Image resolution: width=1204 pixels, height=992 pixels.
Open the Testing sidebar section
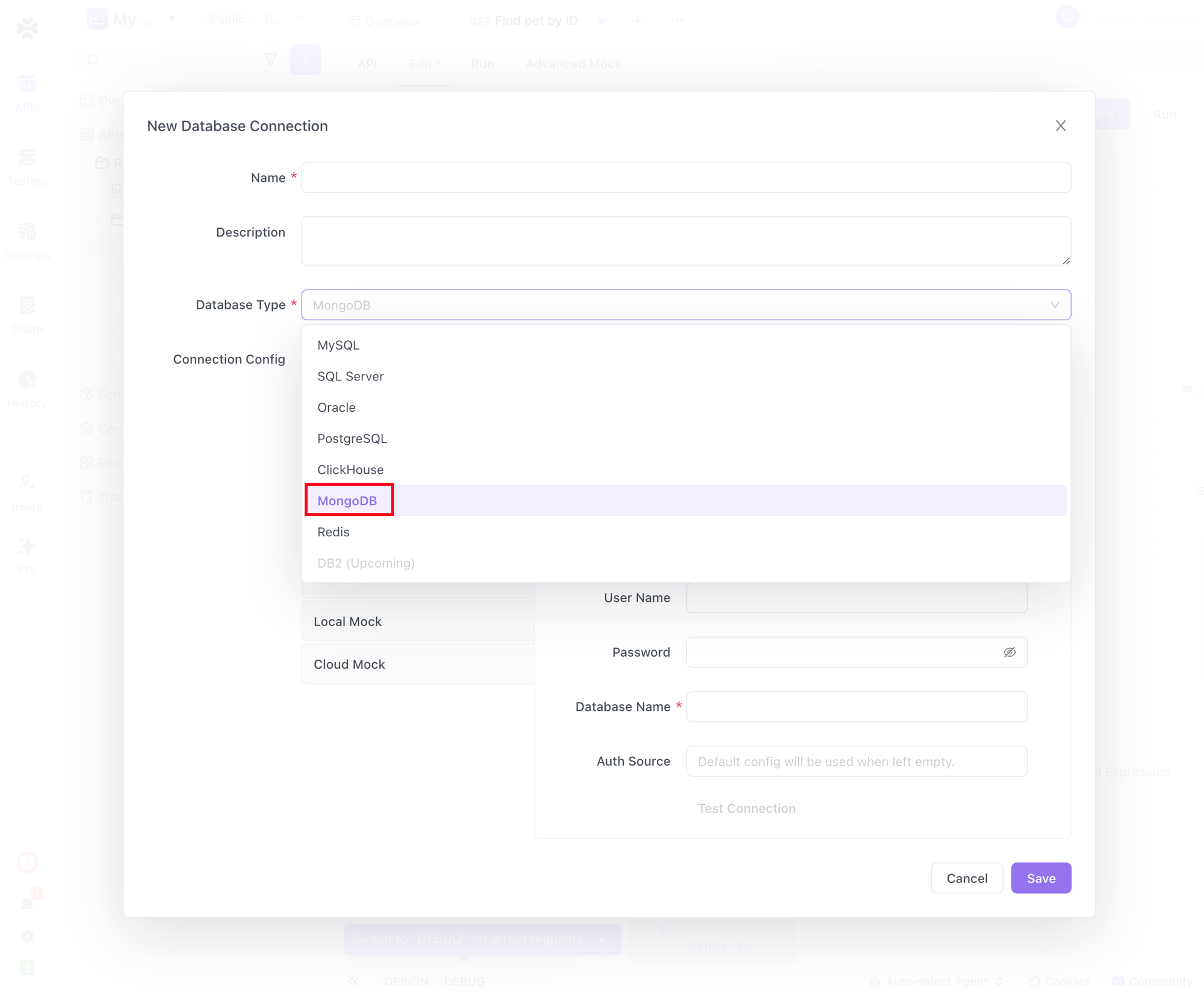(27, 167)
